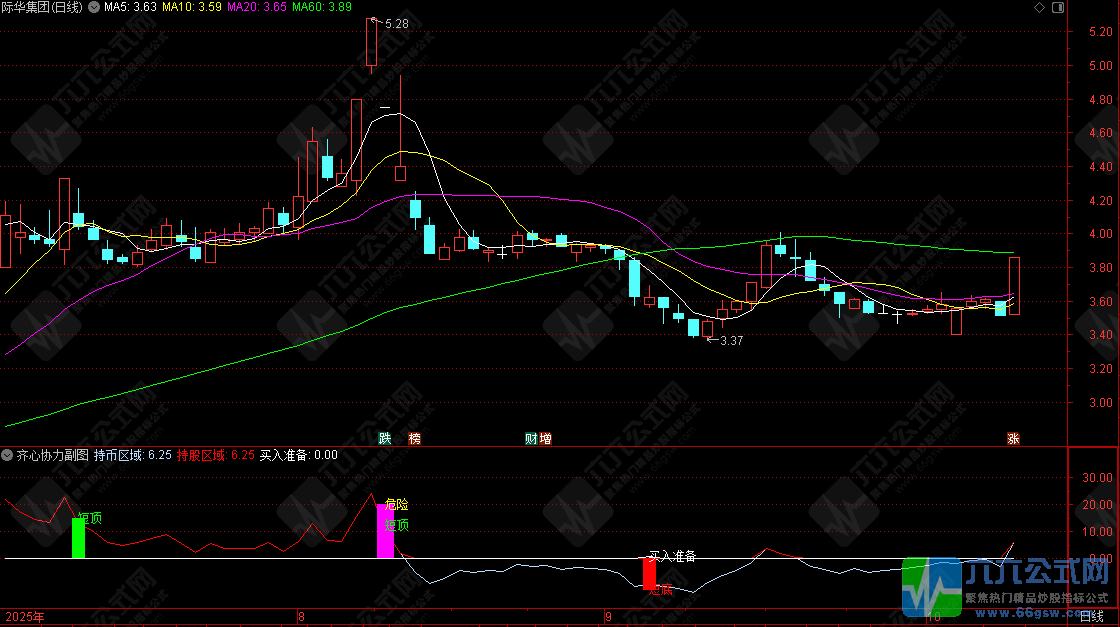Click the 3.37 low price label
This screenshot has width=1120, height=627.
[732, 341]
